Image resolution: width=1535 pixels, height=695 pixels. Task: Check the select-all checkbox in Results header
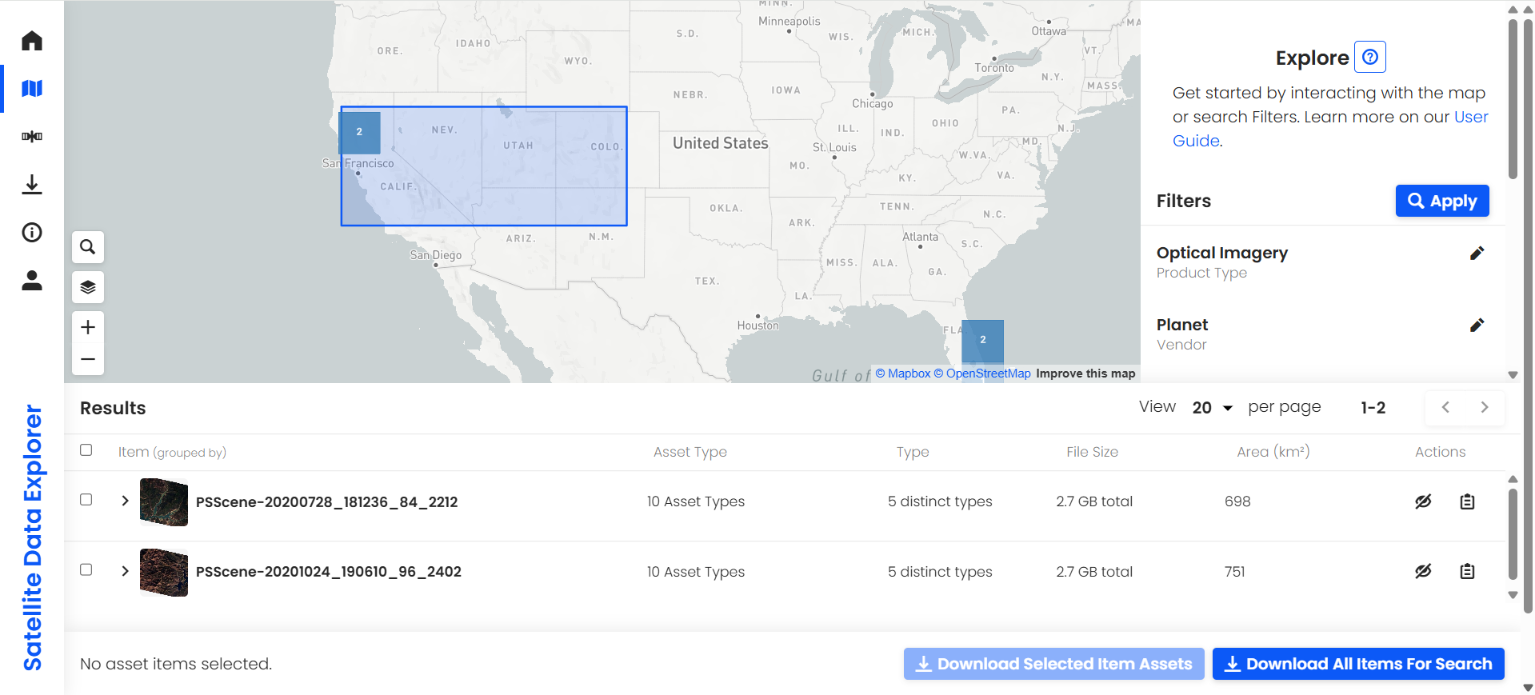[86, 450]
